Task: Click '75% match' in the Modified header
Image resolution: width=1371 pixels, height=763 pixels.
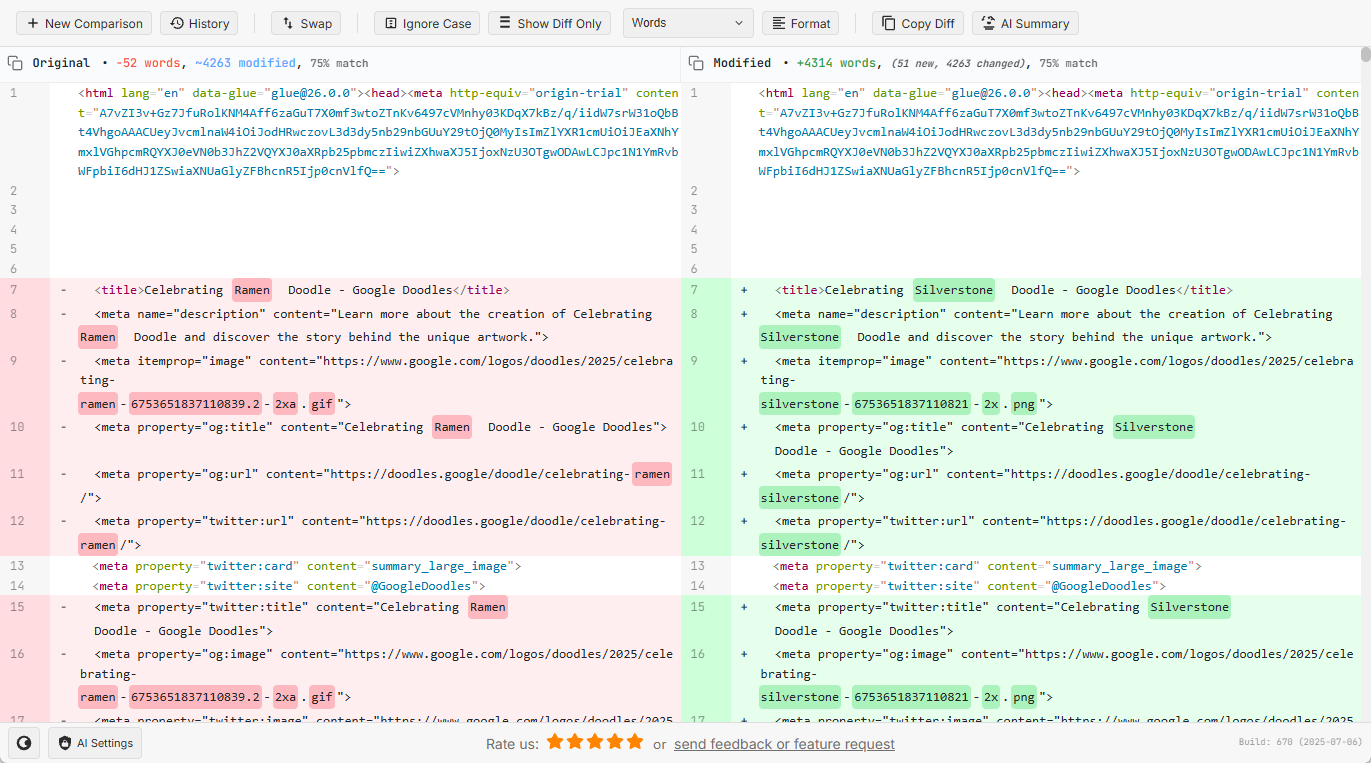Action: [1068, 63]
